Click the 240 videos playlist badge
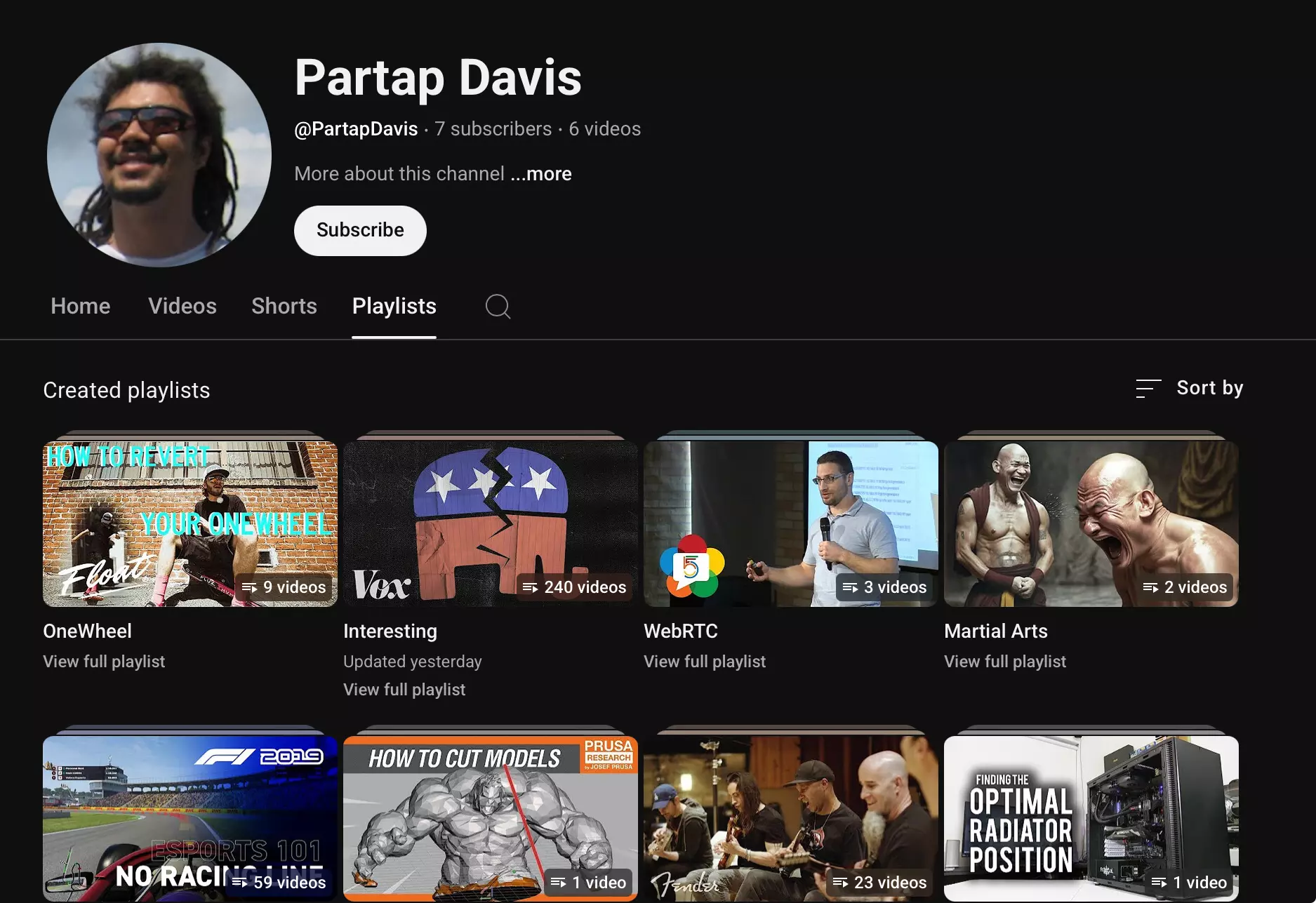Screen dimensions: 1316x903 [x=574, y=587]
